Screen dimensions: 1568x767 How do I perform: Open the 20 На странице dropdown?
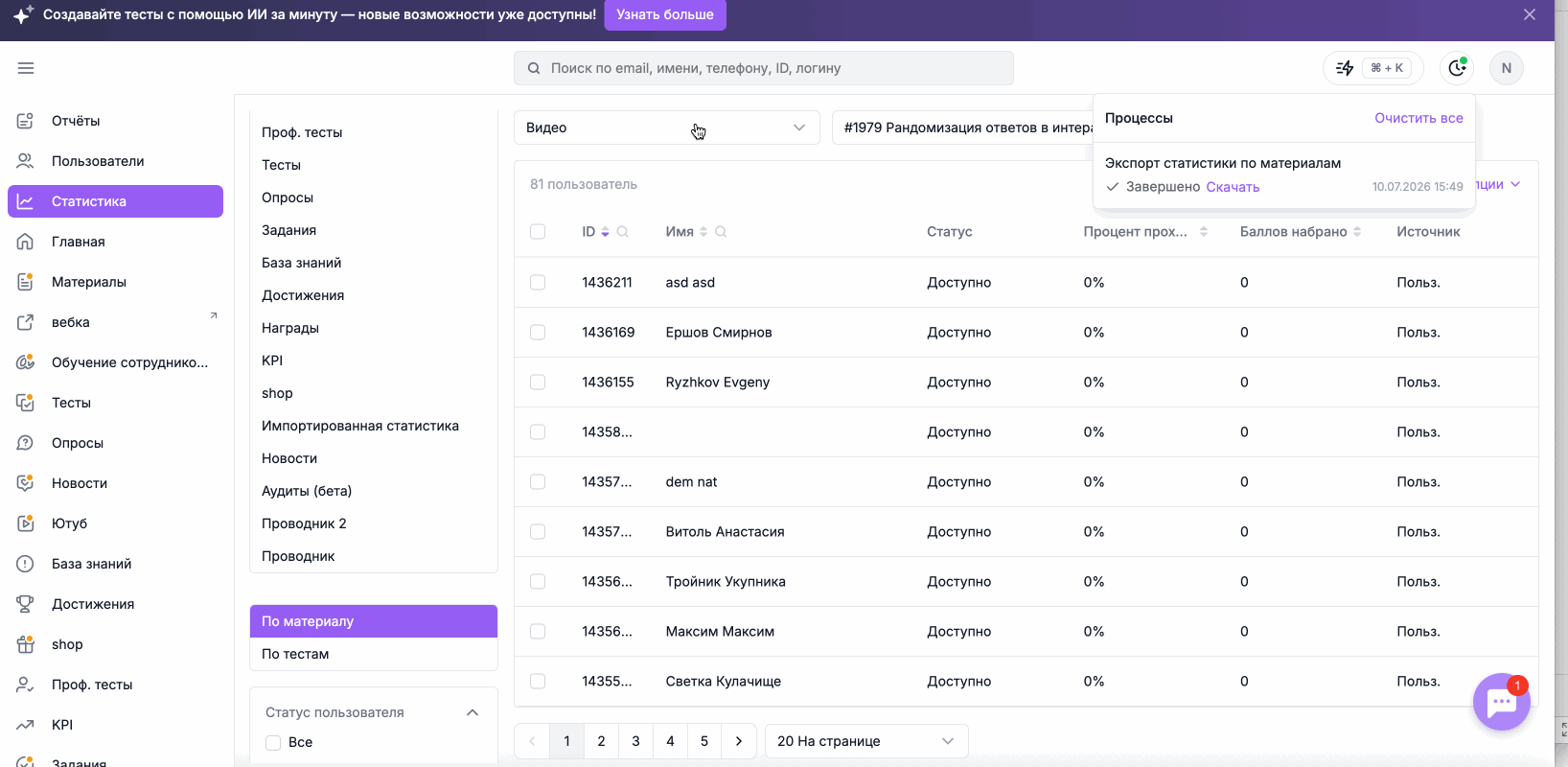pyautogui.click(x=866, y=741)
